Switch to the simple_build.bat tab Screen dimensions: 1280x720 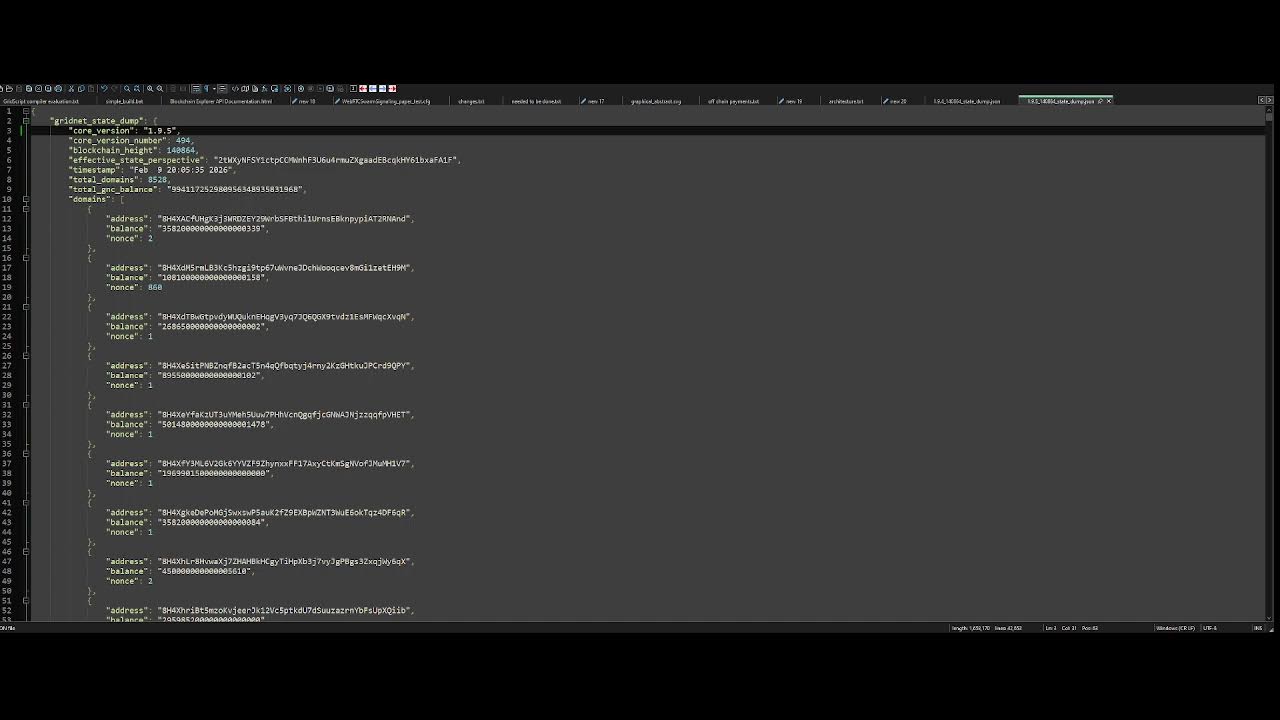pyautogui.click(x=124, y=101)
